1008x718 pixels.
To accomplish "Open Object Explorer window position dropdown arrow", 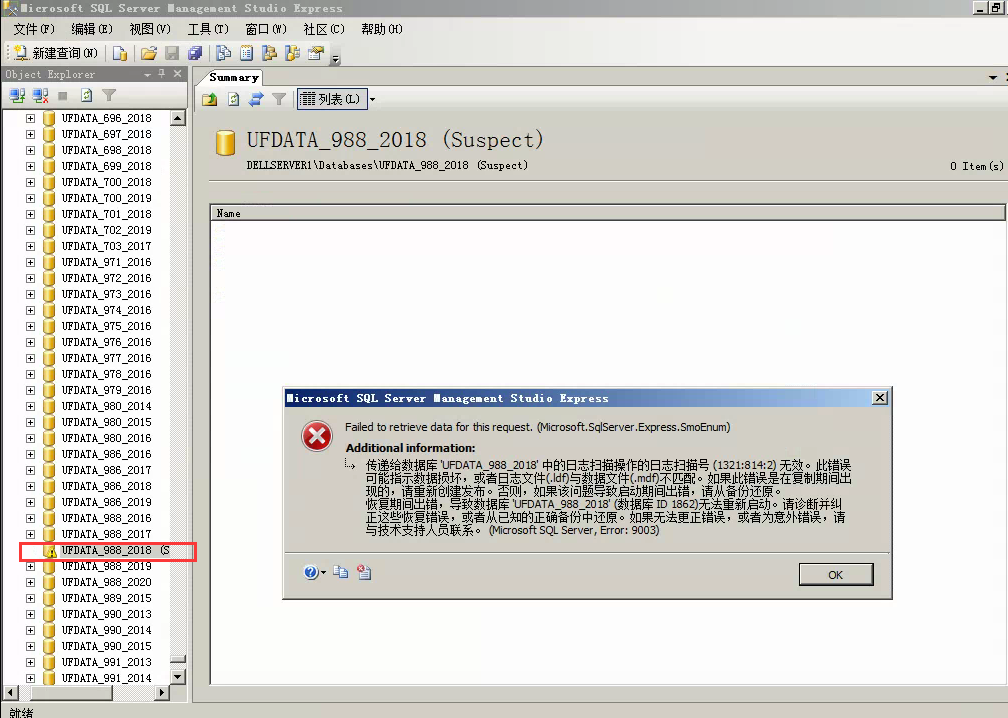I will pyautogui.click(x=148, y=75).
